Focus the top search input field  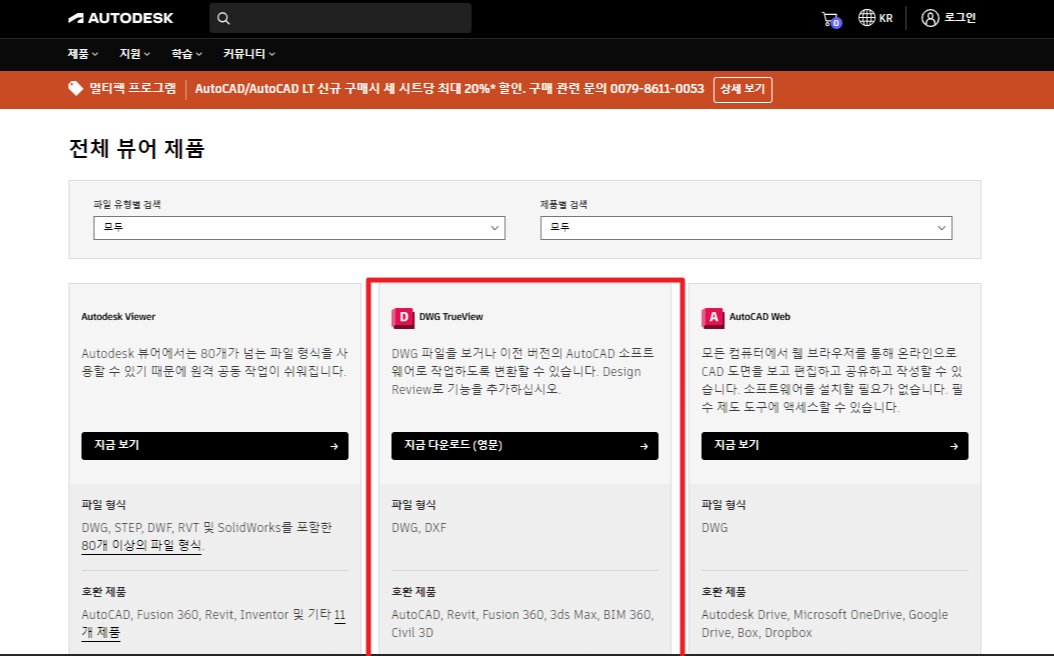pyautogui.click(x=340, y=18)
